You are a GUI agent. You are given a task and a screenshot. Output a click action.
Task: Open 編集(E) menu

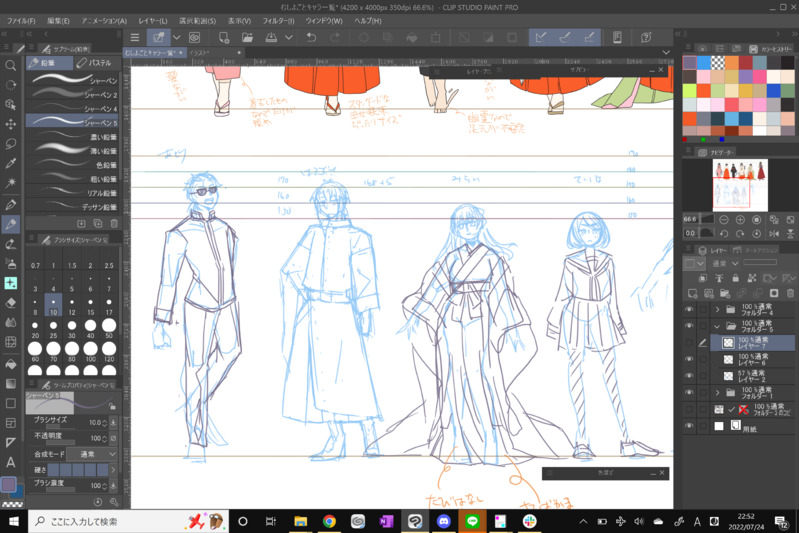coord(58,21)
